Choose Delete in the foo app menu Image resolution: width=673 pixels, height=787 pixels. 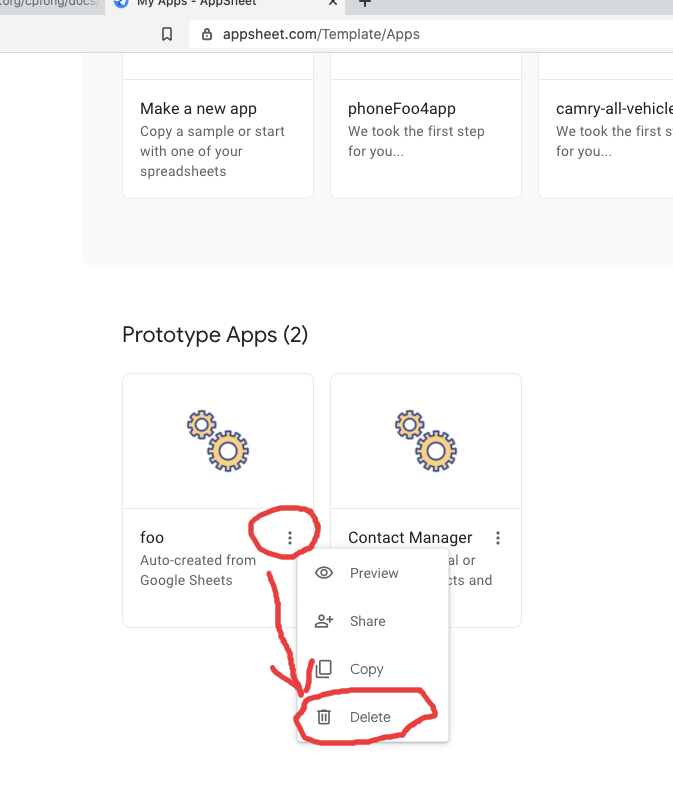(369, 717)
